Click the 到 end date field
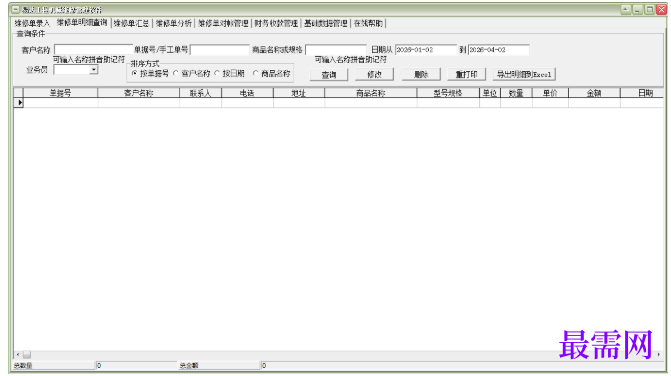Image resolution: width=671 pixels, height=376 pixels. tap(499, 50)
